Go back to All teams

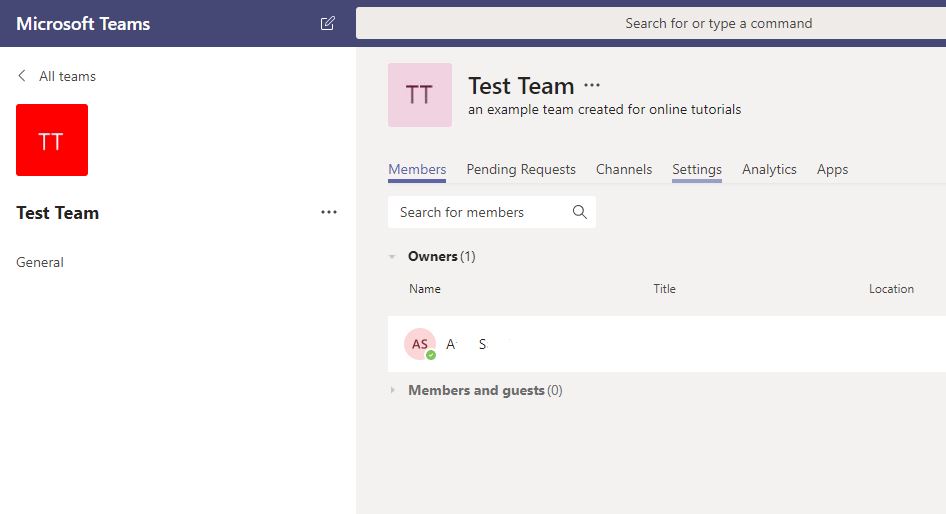click(x=68, y=76)
